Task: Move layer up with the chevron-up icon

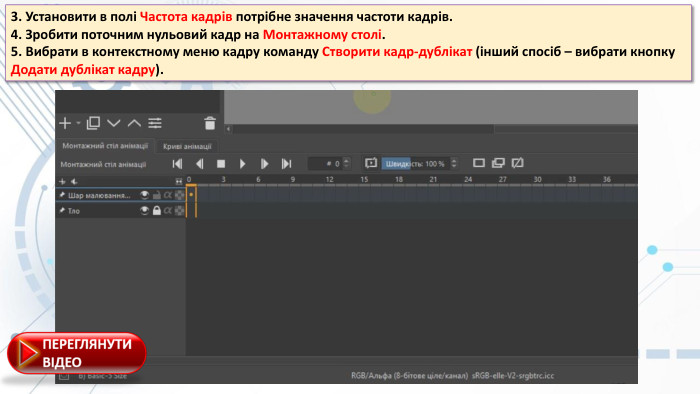Action: [x=134, y=123]
